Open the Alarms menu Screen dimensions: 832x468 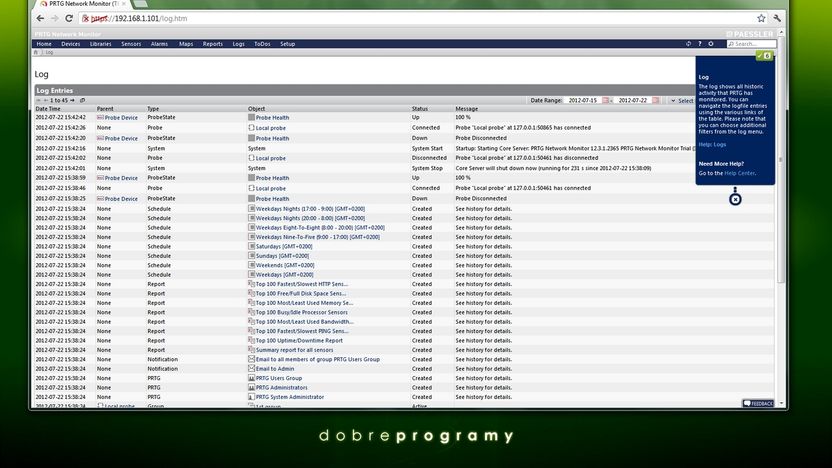(159, 44)
